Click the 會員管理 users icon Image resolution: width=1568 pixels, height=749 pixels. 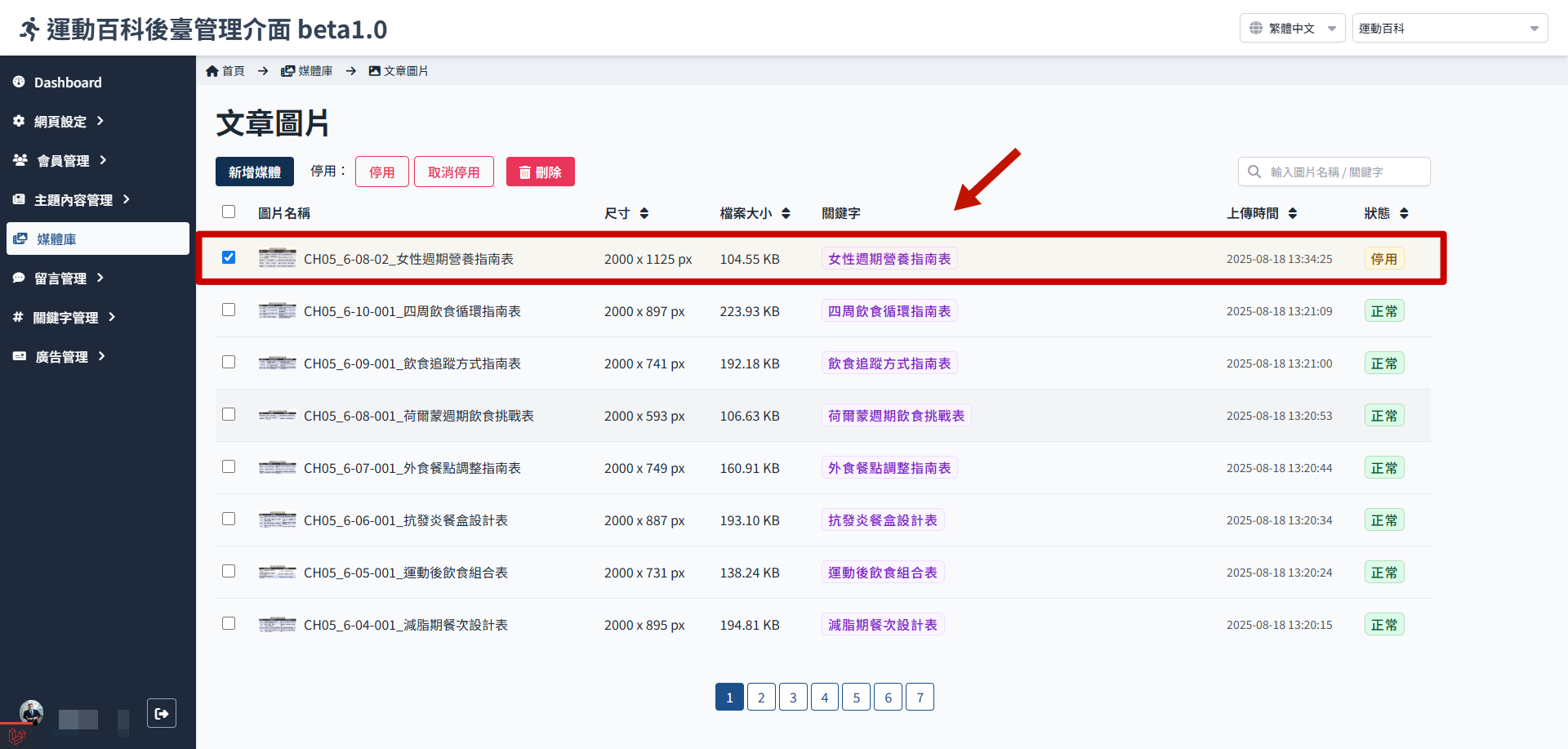pyautogui.click(x=20, y=160)
